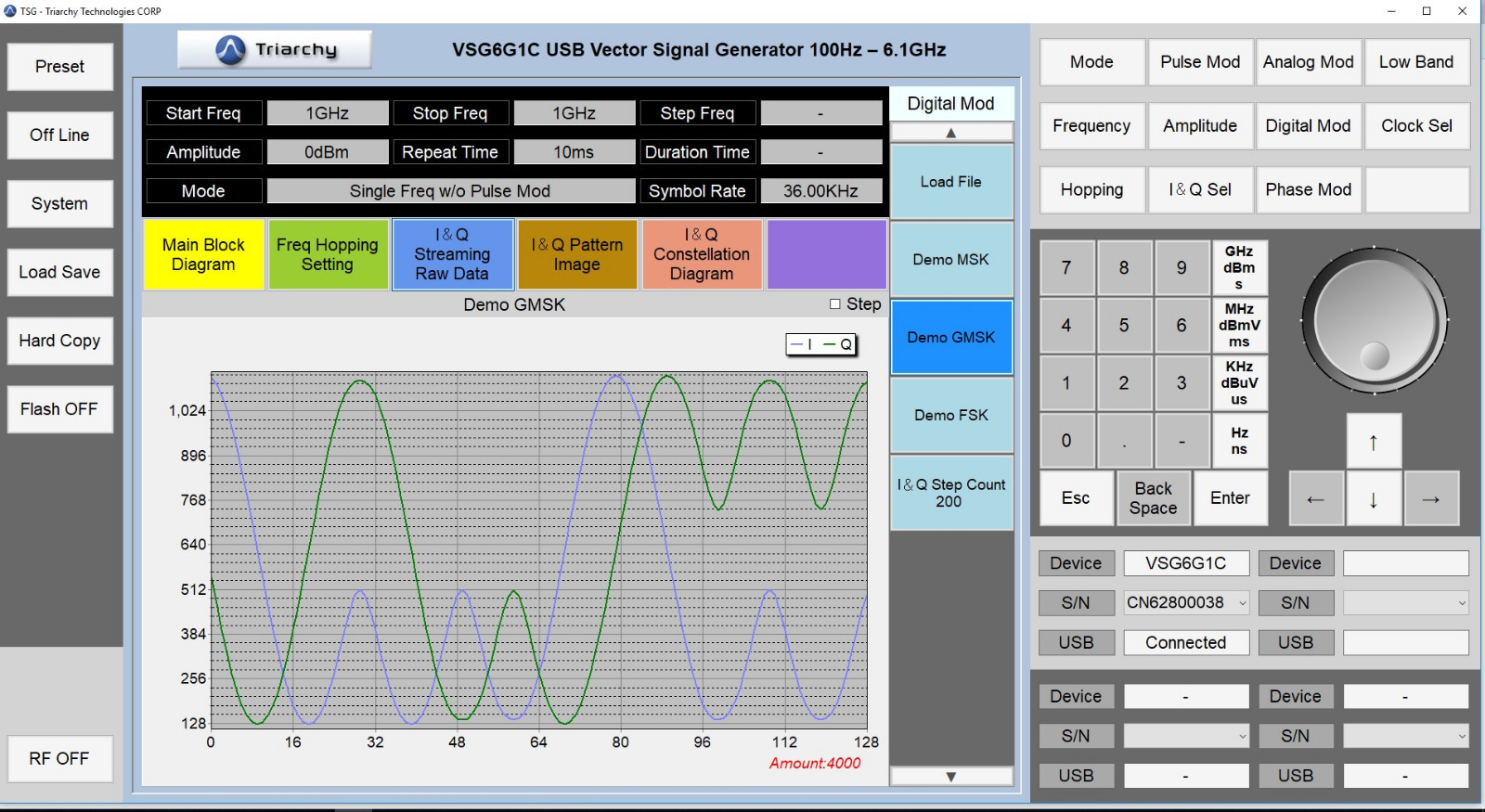The height and width of the screenshot is (812, 1485).
Task: Select Demo MSK option
Action: point(951,260)
